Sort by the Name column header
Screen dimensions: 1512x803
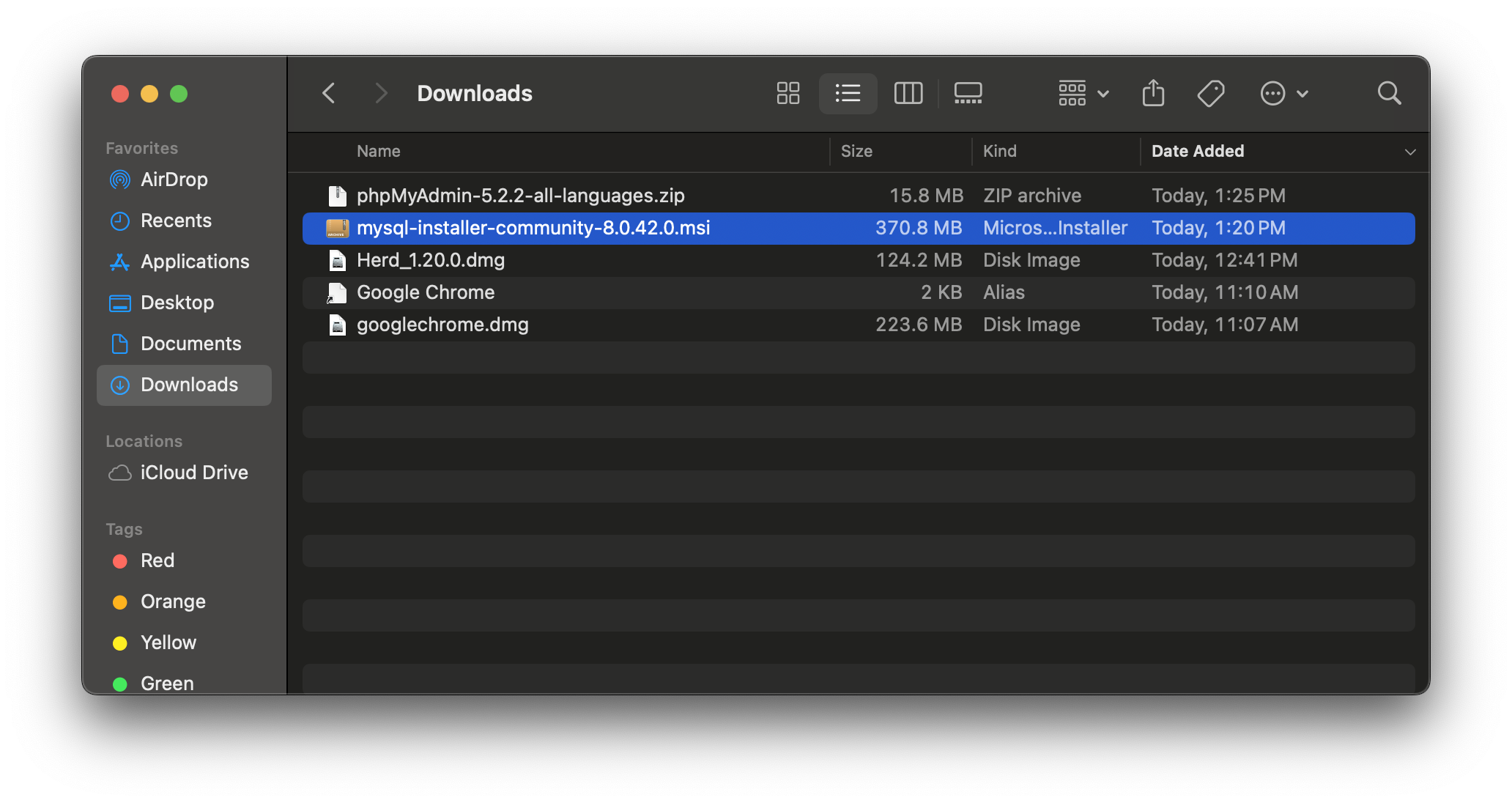(x=379, y=151)
